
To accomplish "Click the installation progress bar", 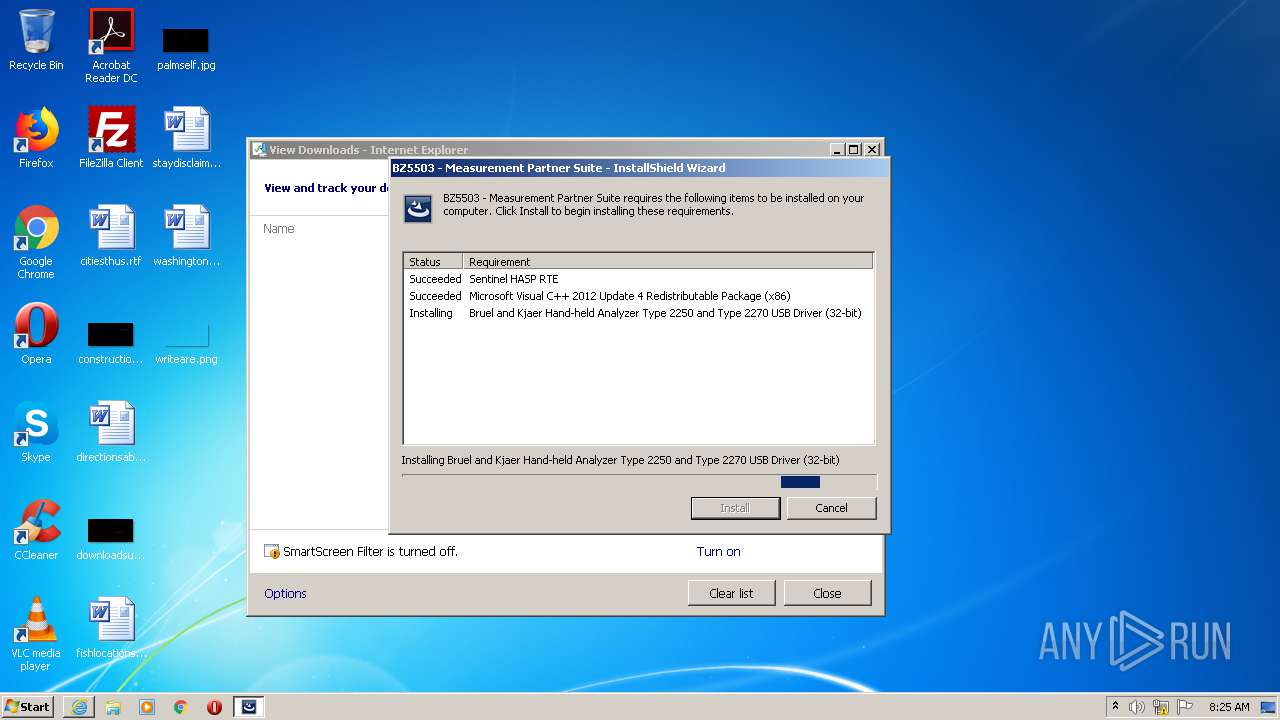I will pyautogui.click(x=639, y=482).
